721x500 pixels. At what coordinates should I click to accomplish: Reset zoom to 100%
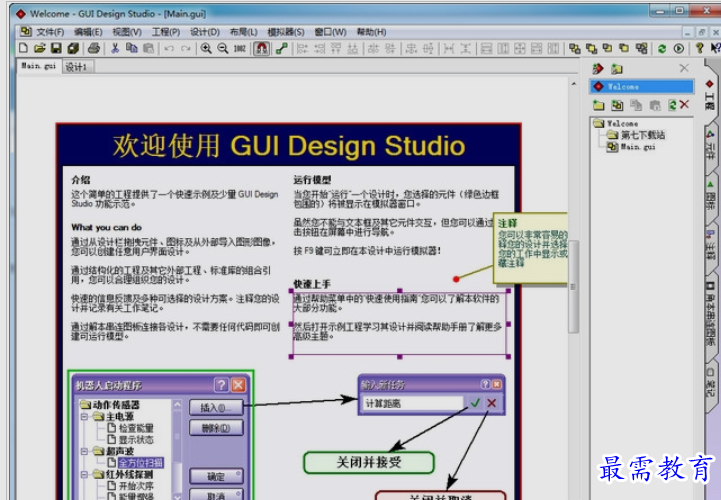click(x=240, y=48)
